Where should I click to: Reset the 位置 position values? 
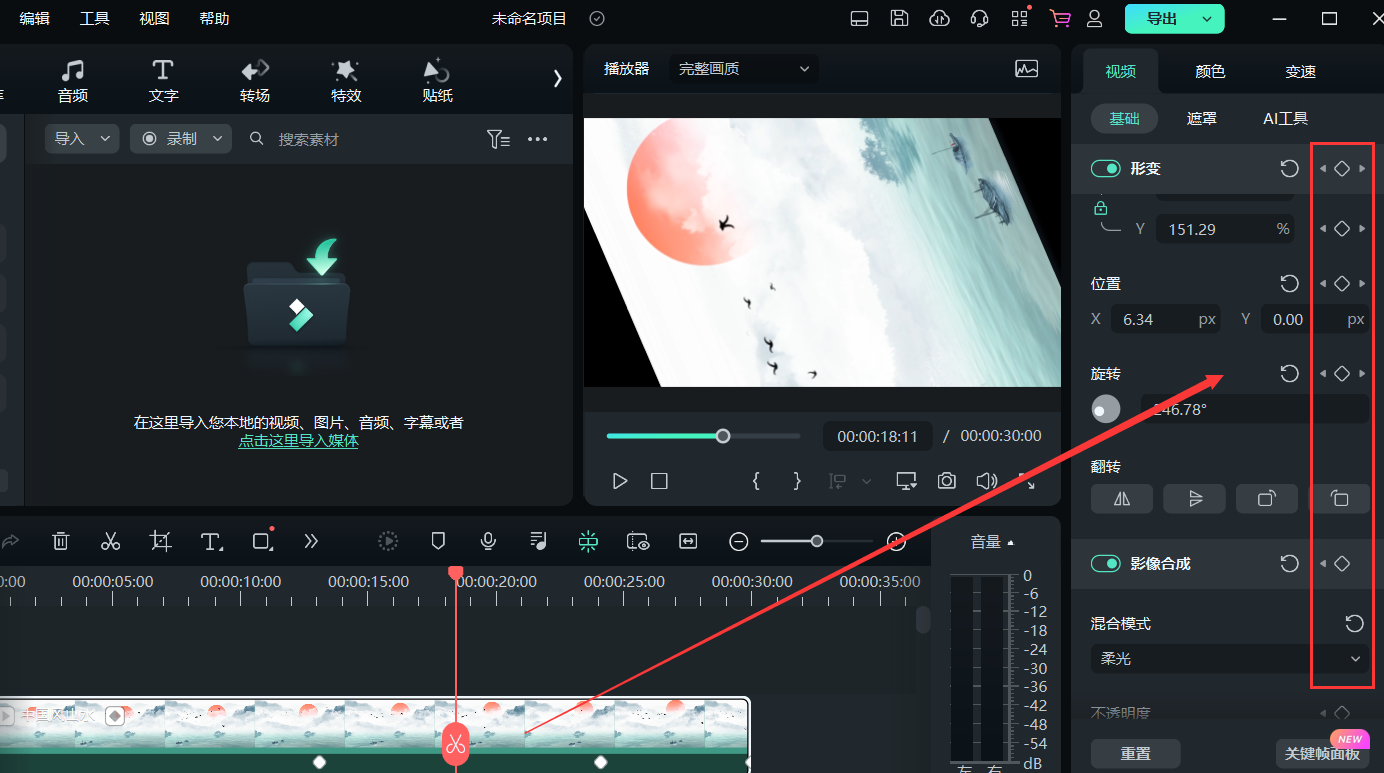[1290, 283]
